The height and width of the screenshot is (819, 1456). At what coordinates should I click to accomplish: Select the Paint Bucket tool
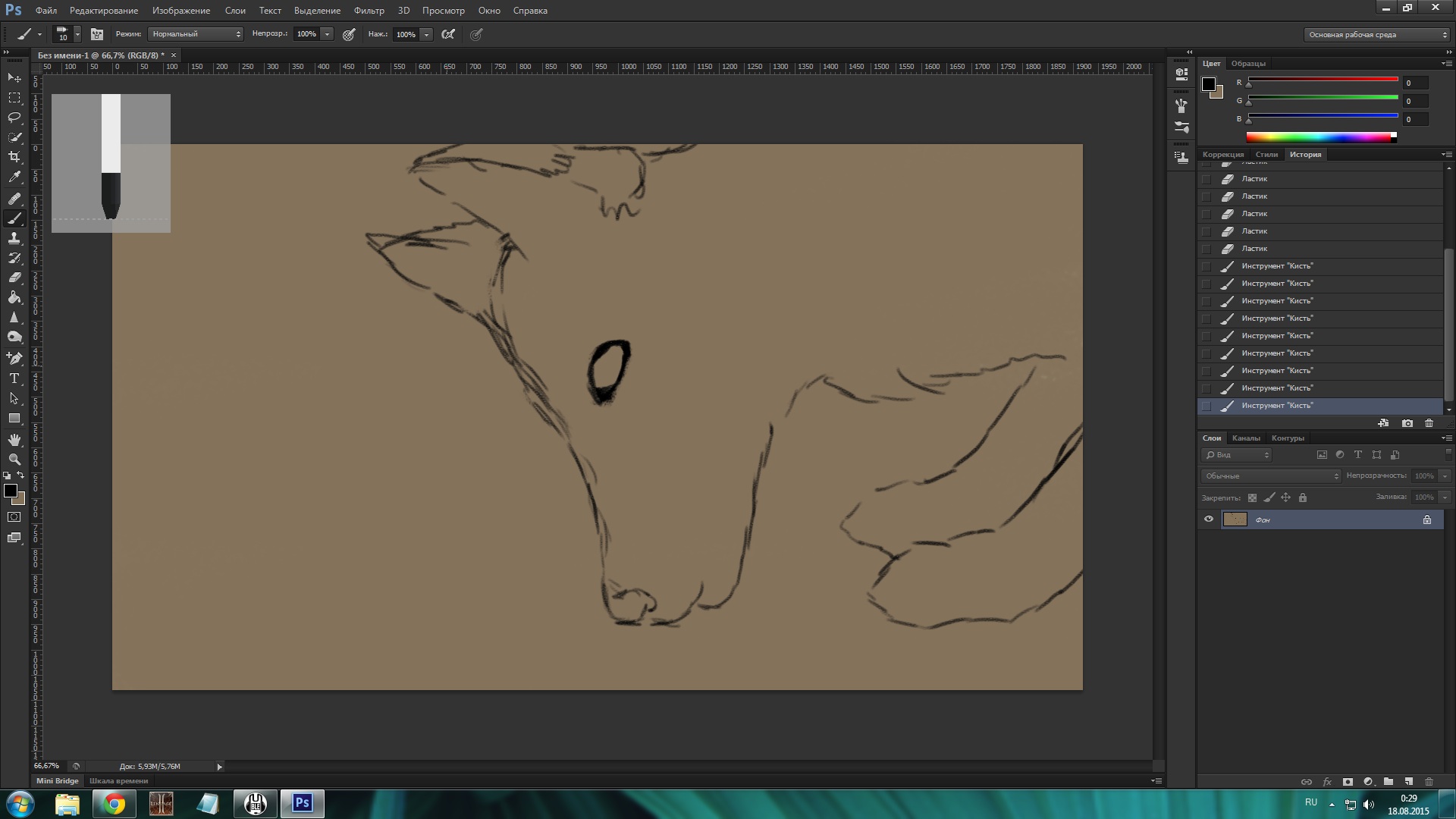14,297
